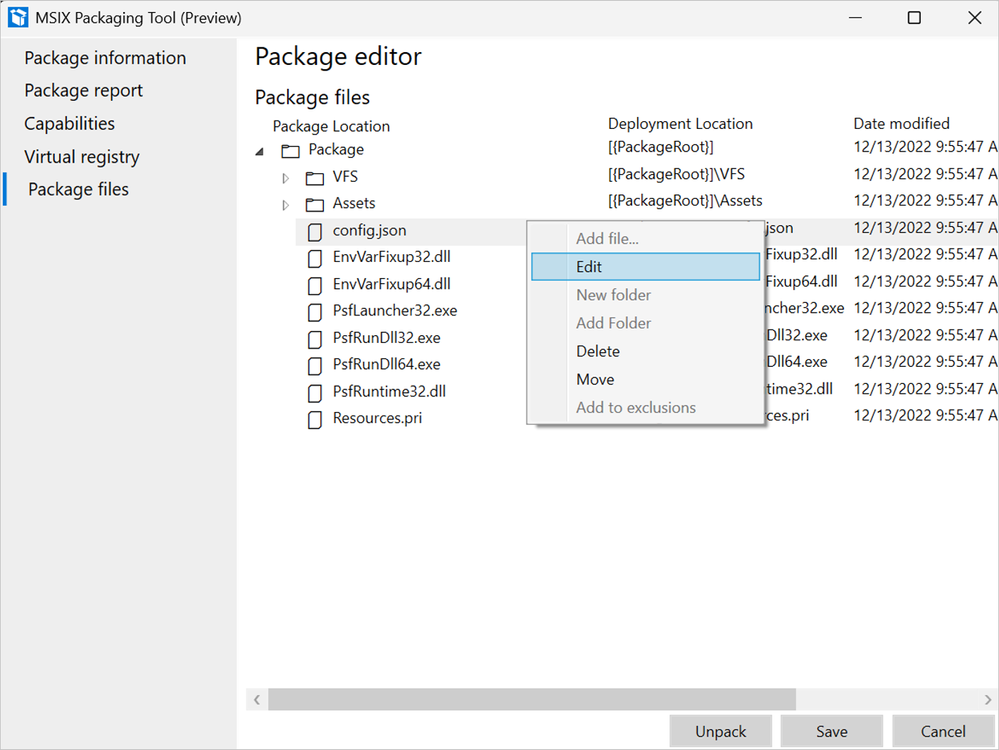Viewport: 999px width, 750px height.
Task: Click the [{PackageRoot}]\VFS deployment location
Action: (x=676, y=174)
